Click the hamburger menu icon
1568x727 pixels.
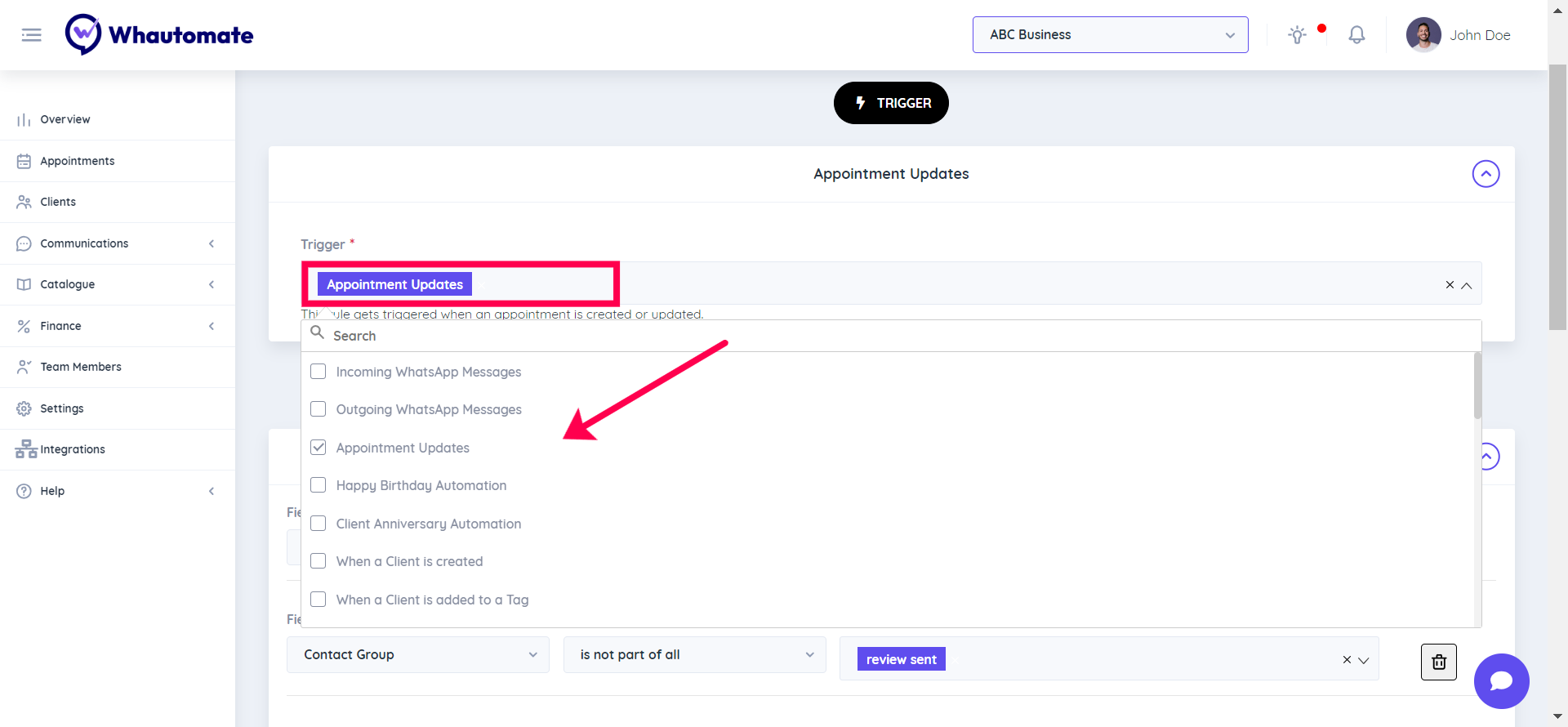(31, 35)
